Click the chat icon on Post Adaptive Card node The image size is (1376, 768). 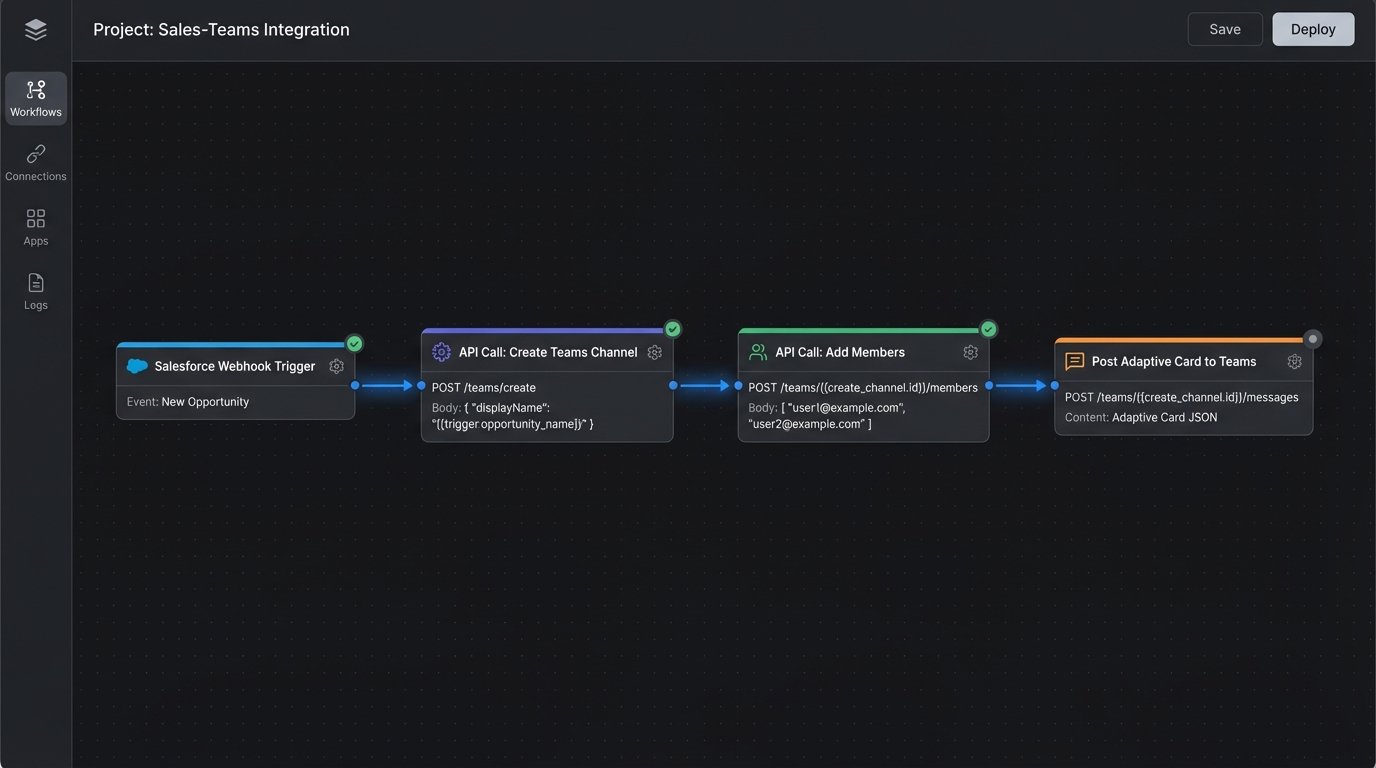(x=1073, y=361)
